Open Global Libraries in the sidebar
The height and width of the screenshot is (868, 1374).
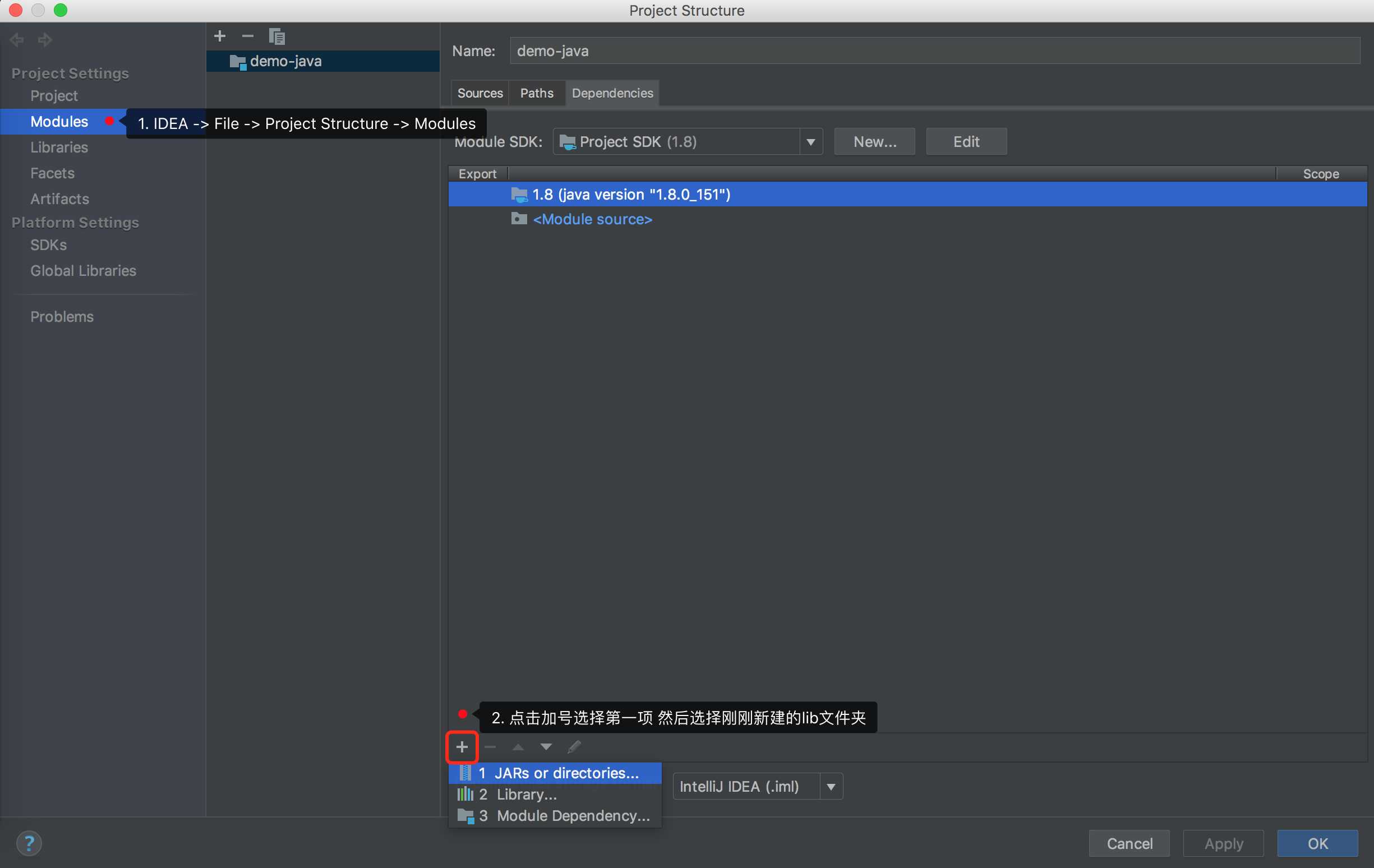pos(84,270)
